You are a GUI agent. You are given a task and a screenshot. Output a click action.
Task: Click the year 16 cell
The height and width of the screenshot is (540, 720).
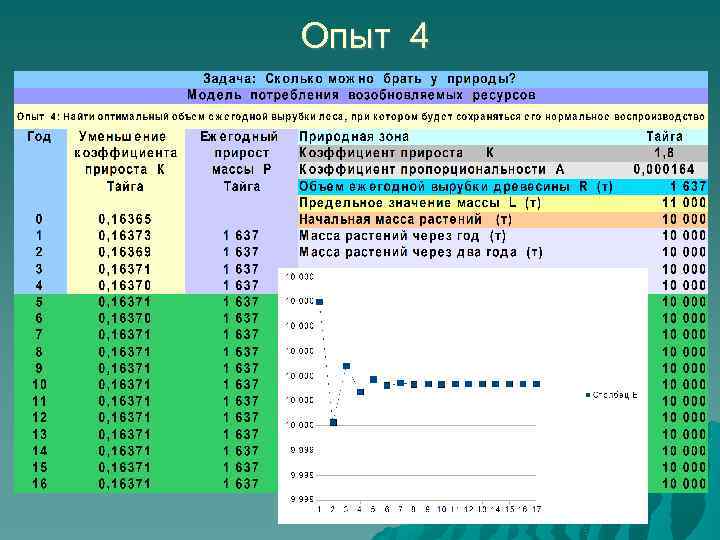point(39,484)
